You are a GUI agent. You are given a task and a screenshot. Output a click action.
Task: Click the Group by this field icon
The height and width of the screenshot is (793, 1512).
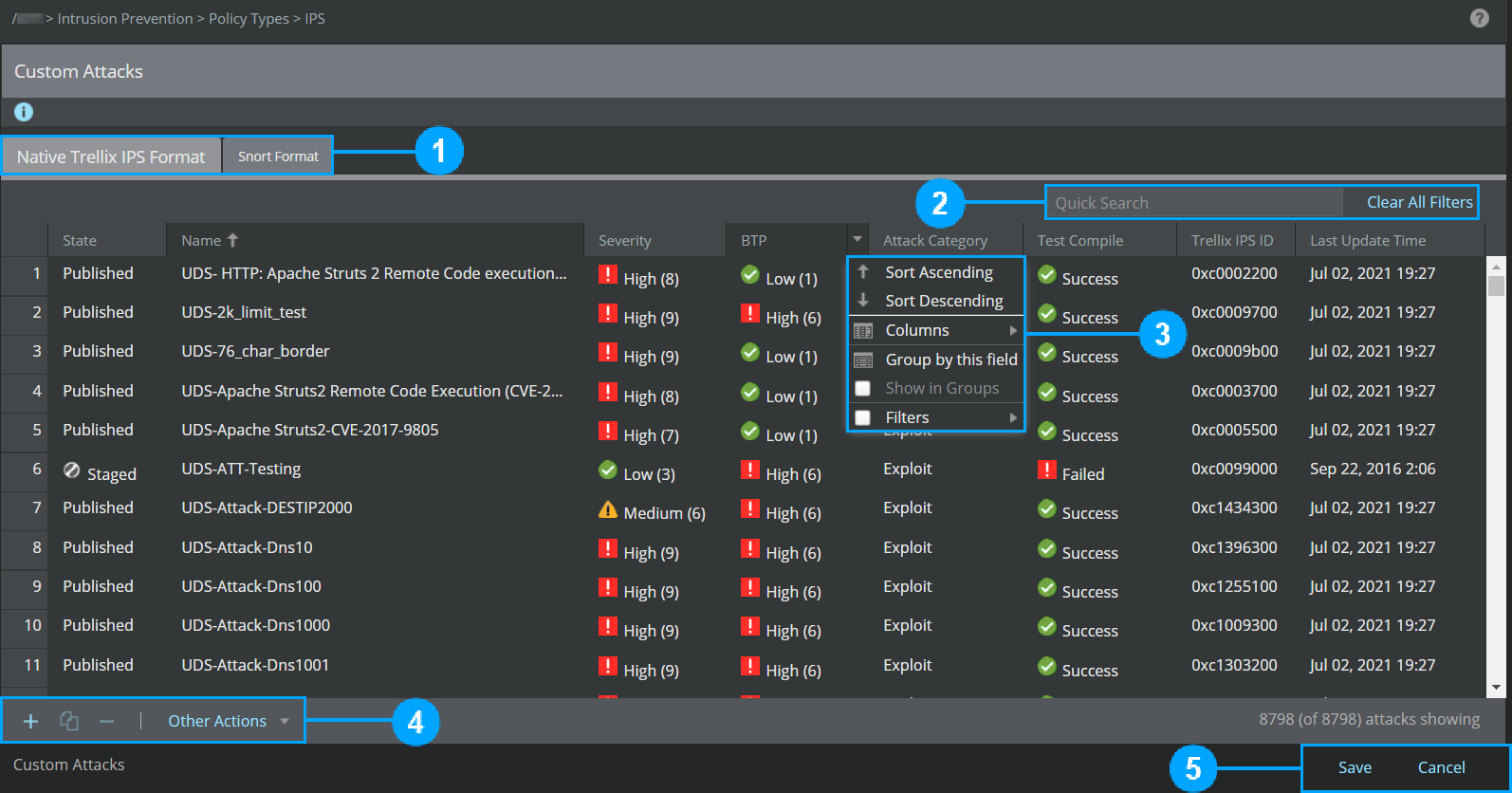coord(863,360)
